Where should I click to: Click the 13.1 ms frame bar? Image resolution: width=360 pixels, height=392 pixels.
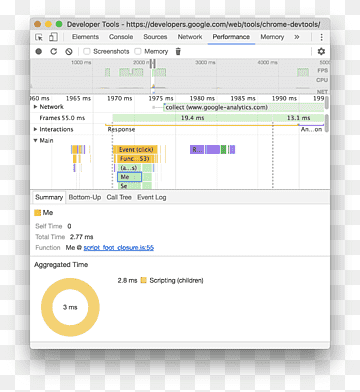[298, 118]
